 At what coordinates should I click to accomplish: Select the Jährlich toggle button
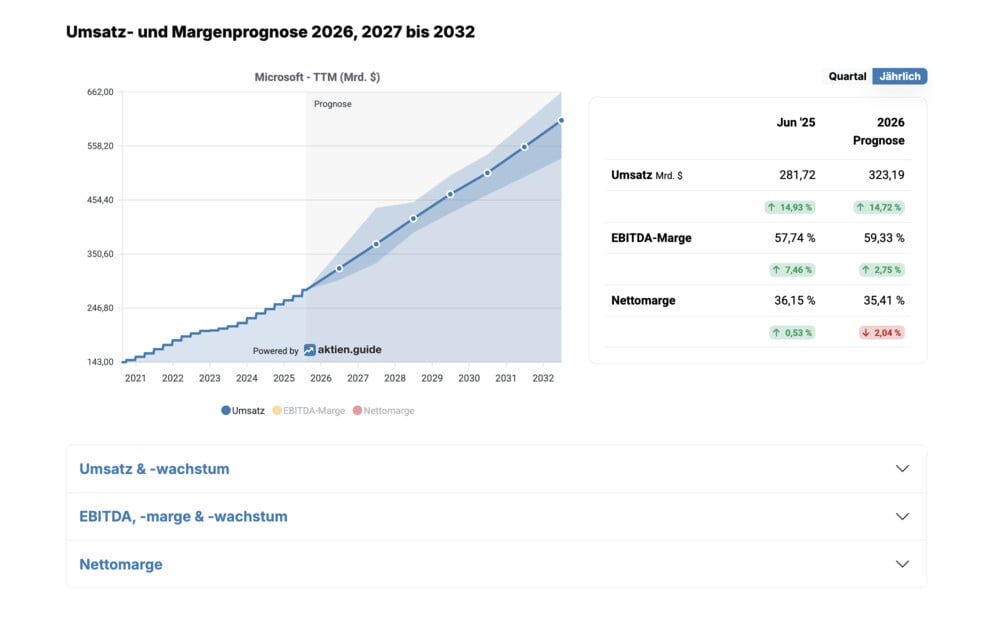900,76
